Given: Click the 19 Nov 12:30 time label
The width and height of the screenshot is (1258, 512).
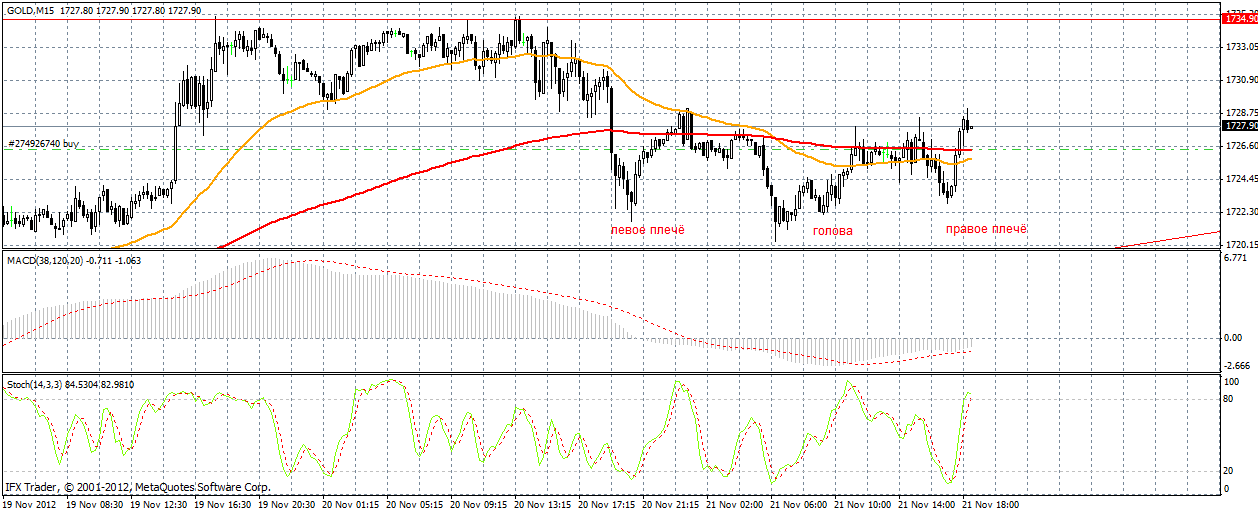Looking at the screenshot, I should click(157, 505).
